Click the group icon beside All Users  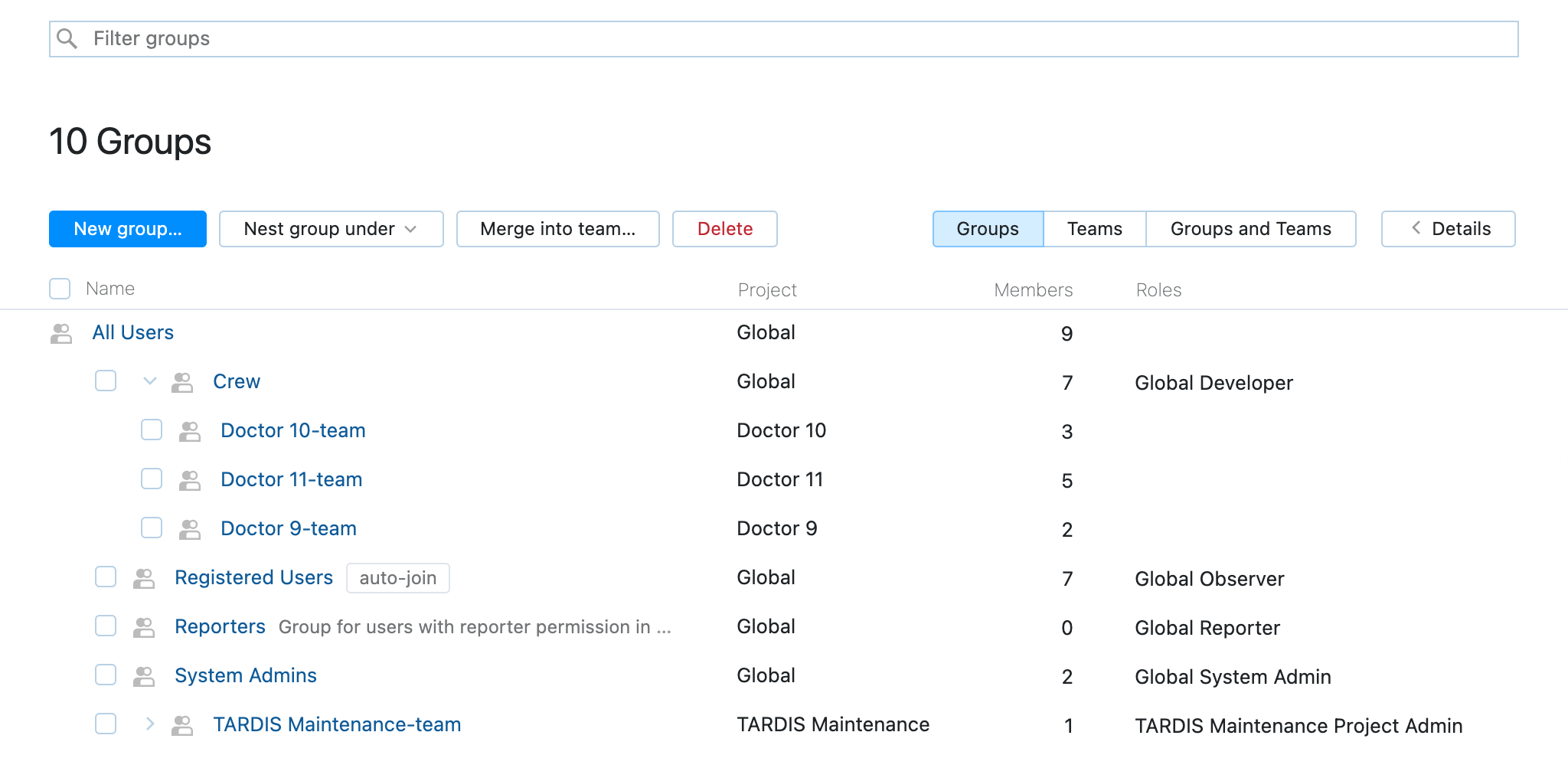[60, 333]
